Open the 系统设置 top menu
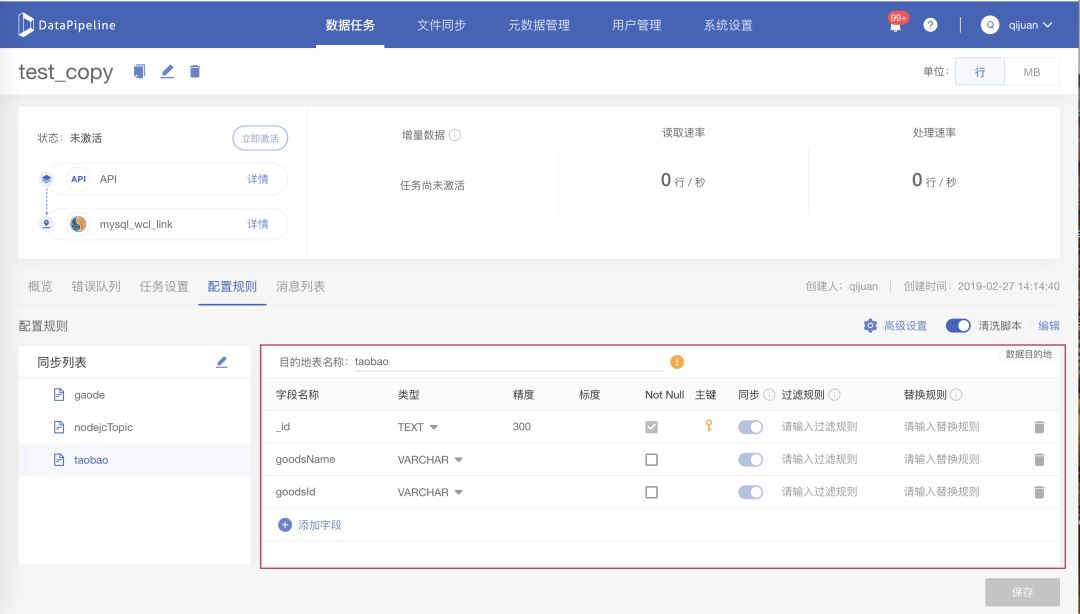 (x=728, y=25)
